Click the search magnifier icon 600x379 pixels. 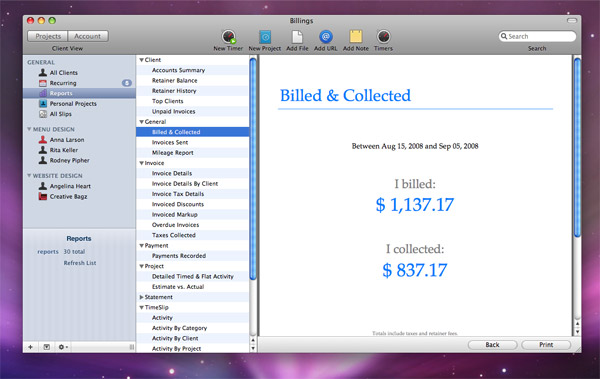[504, 36]
